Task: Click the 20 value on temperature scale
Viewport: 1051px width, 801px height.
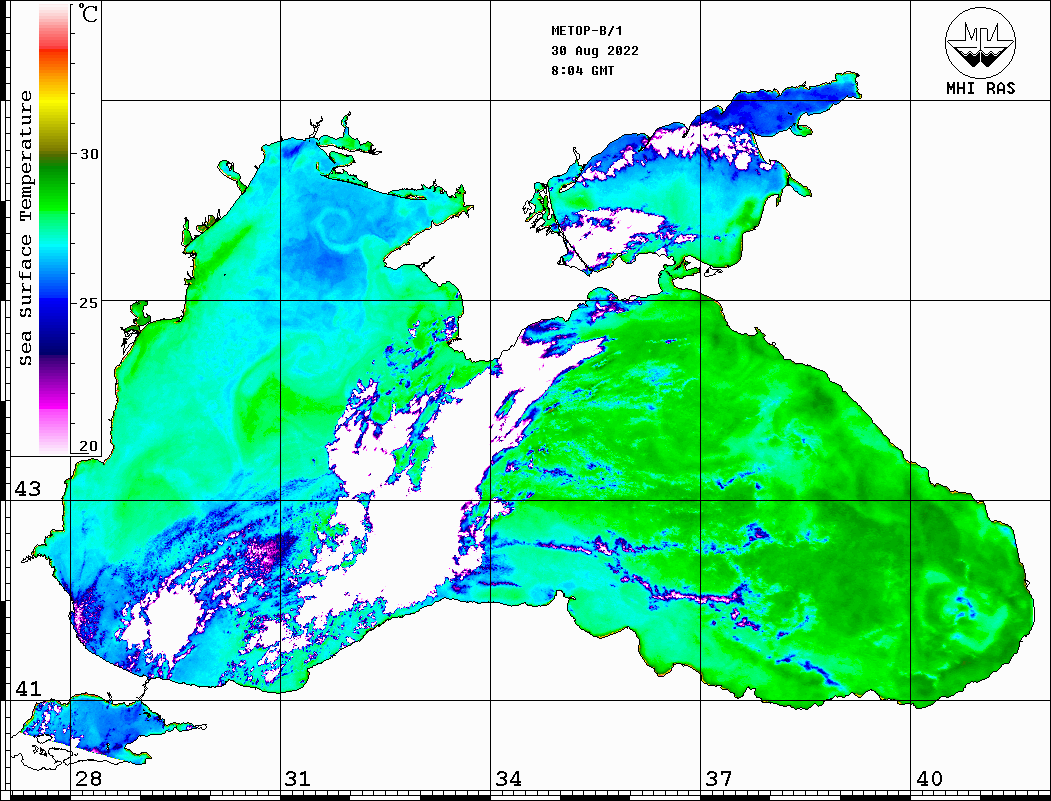Action: [88, 446]
